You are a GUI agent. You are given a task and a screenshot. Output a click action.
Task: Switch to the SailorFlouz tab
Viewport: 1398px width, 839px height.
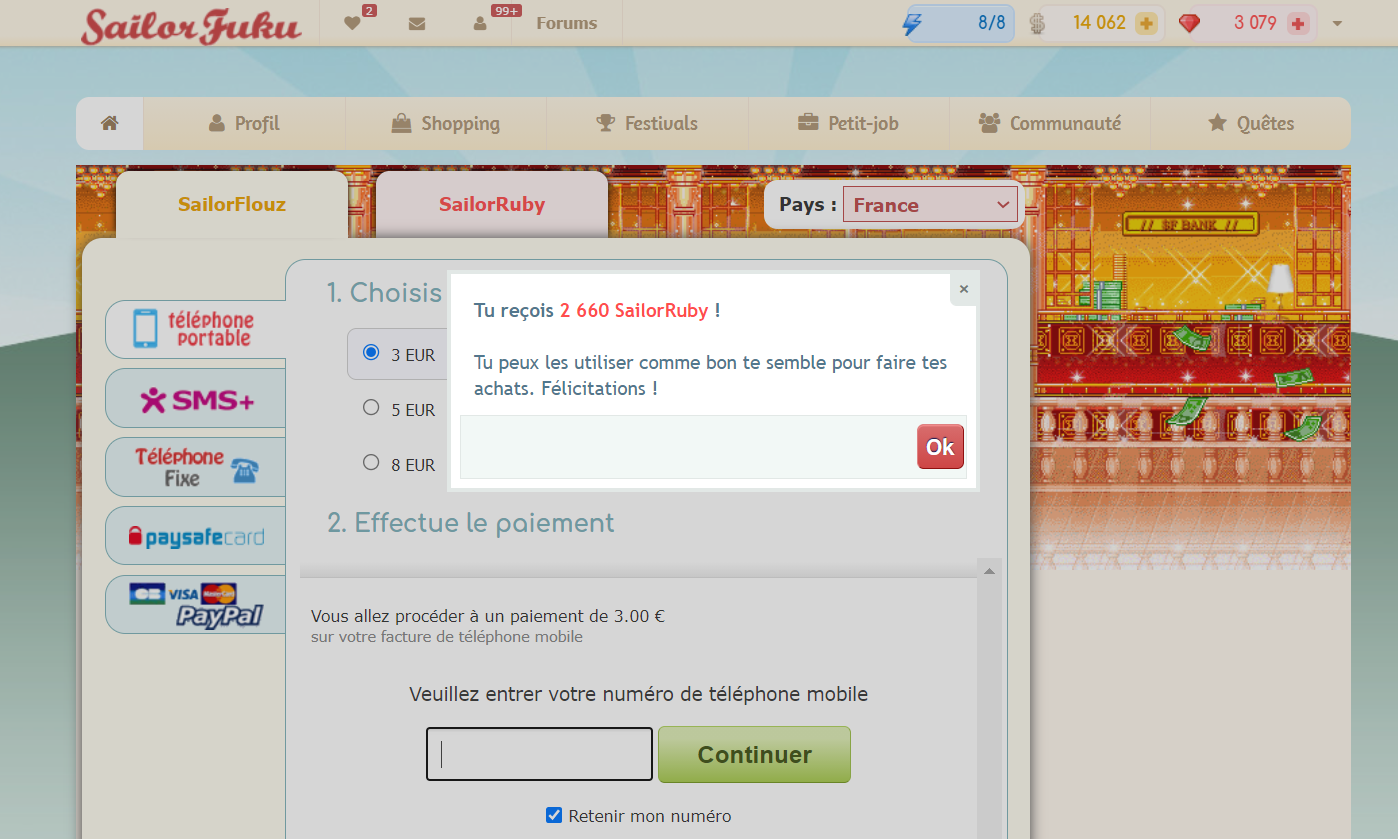(232, 205)
